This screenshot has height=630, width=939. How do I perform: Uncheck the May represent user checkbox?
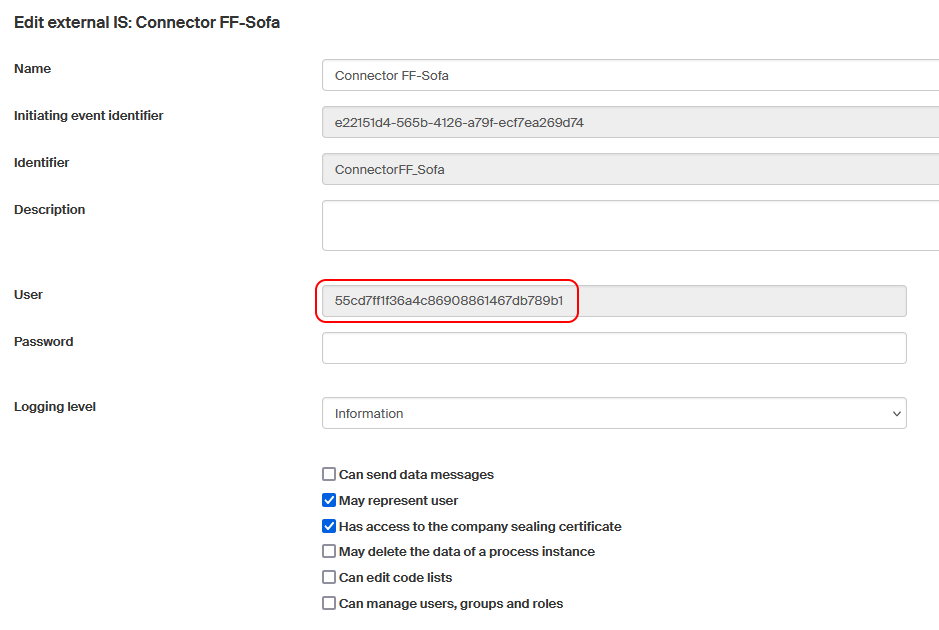[x=329, y=500]
